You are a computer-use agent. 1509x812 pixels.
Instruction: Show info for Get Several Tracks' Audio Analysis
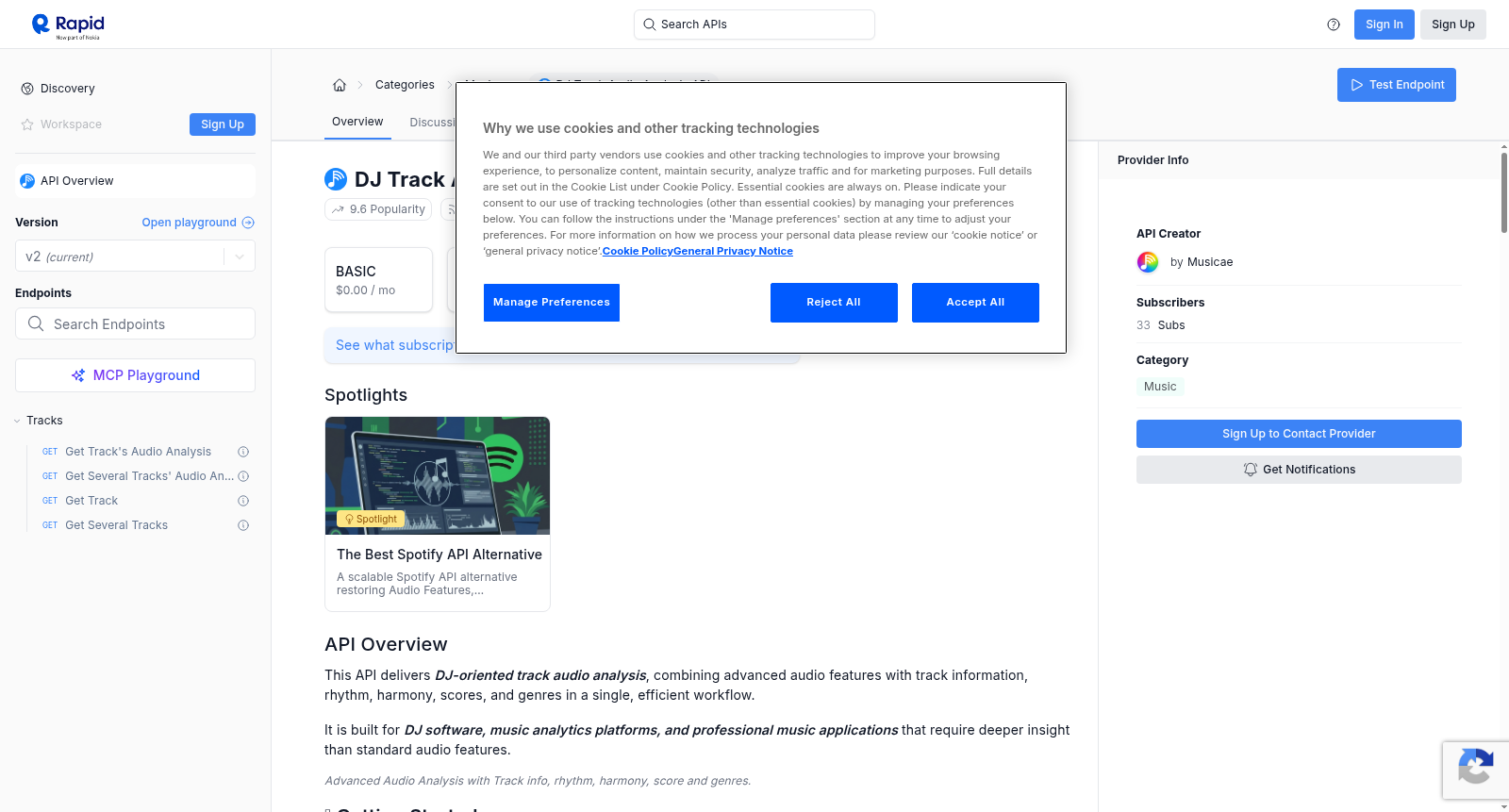243,476
